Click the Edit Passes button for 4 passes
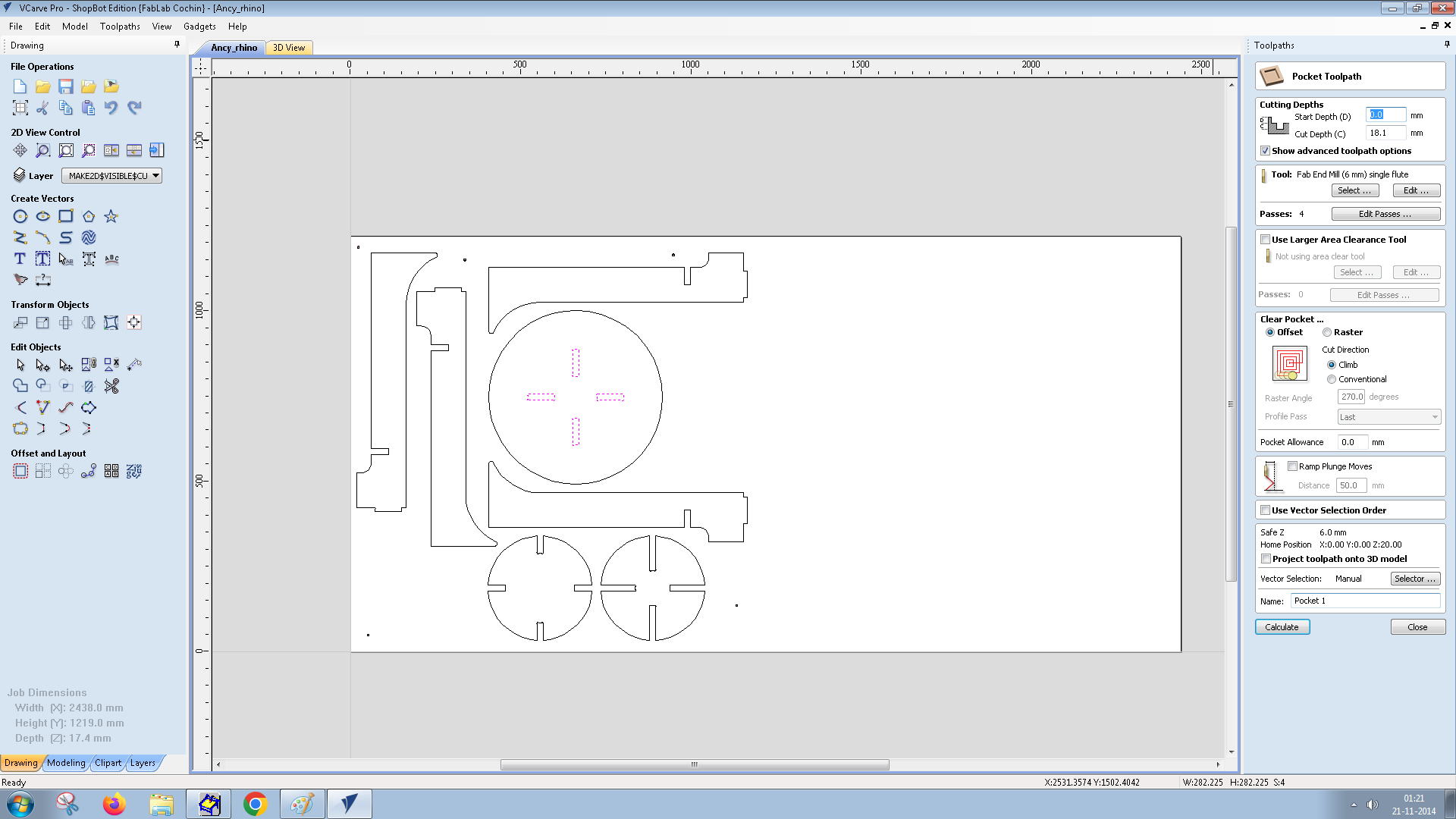Viewport: 1456px width, 819px height. 1385,214
